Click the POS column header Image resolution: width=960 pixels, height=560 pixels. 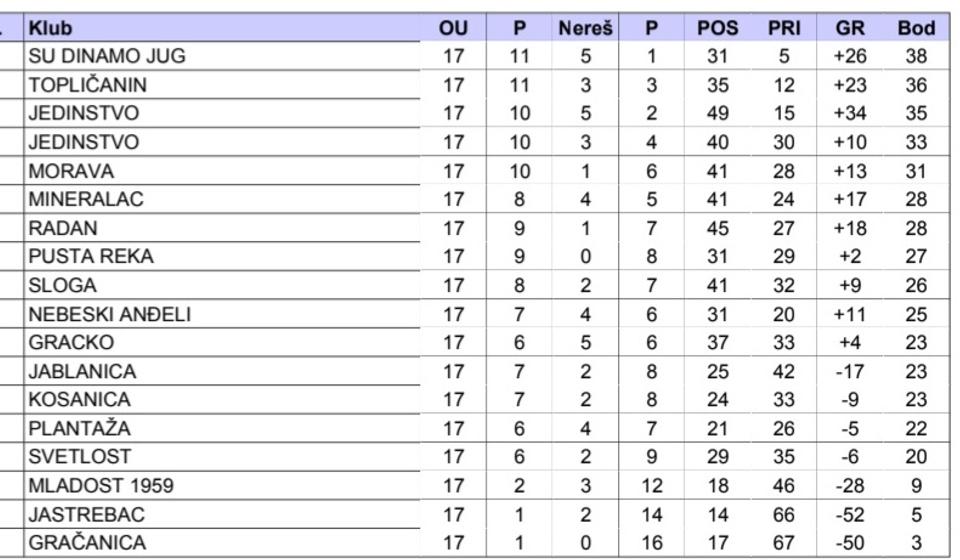(x=718, y=28)
